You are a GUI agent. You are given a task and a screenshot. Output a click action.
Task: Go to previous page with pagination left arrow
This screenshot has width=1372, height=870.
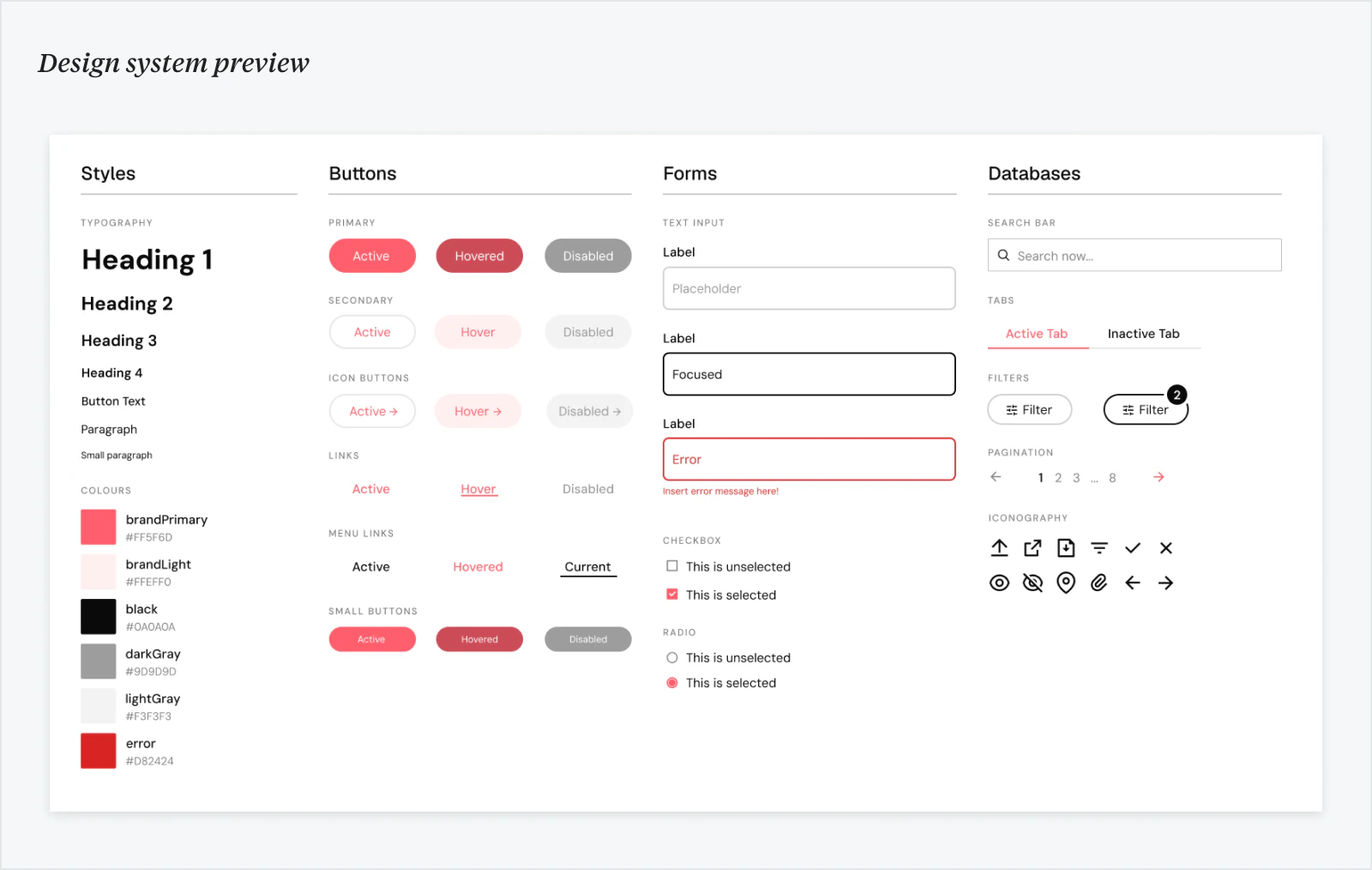[996, 477]
